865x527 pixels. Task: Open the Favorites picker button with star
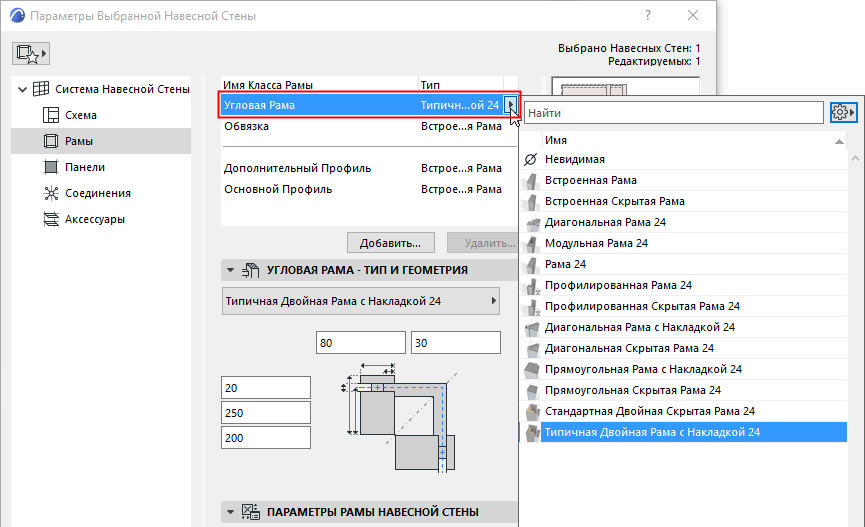tap(31, 54)
